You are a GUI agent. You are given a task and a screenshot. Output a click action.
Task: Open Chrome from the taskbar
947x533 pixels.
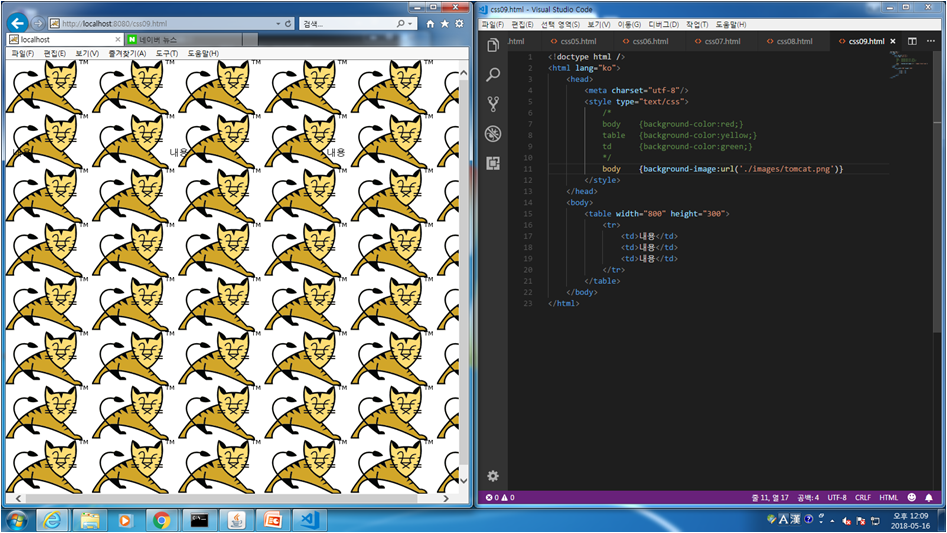(162, 520)
